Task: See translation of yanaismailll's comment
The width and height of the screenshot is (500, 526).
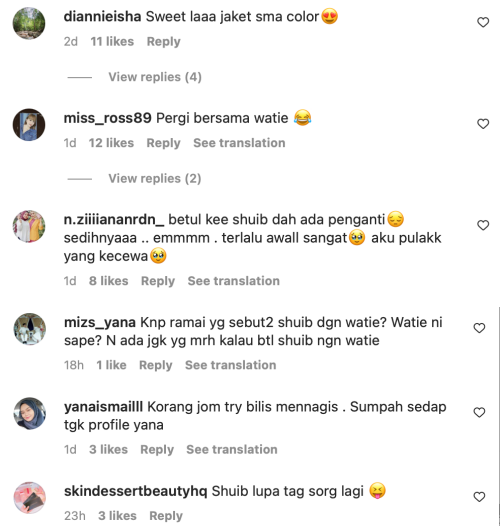Action: tap(232, 450)
